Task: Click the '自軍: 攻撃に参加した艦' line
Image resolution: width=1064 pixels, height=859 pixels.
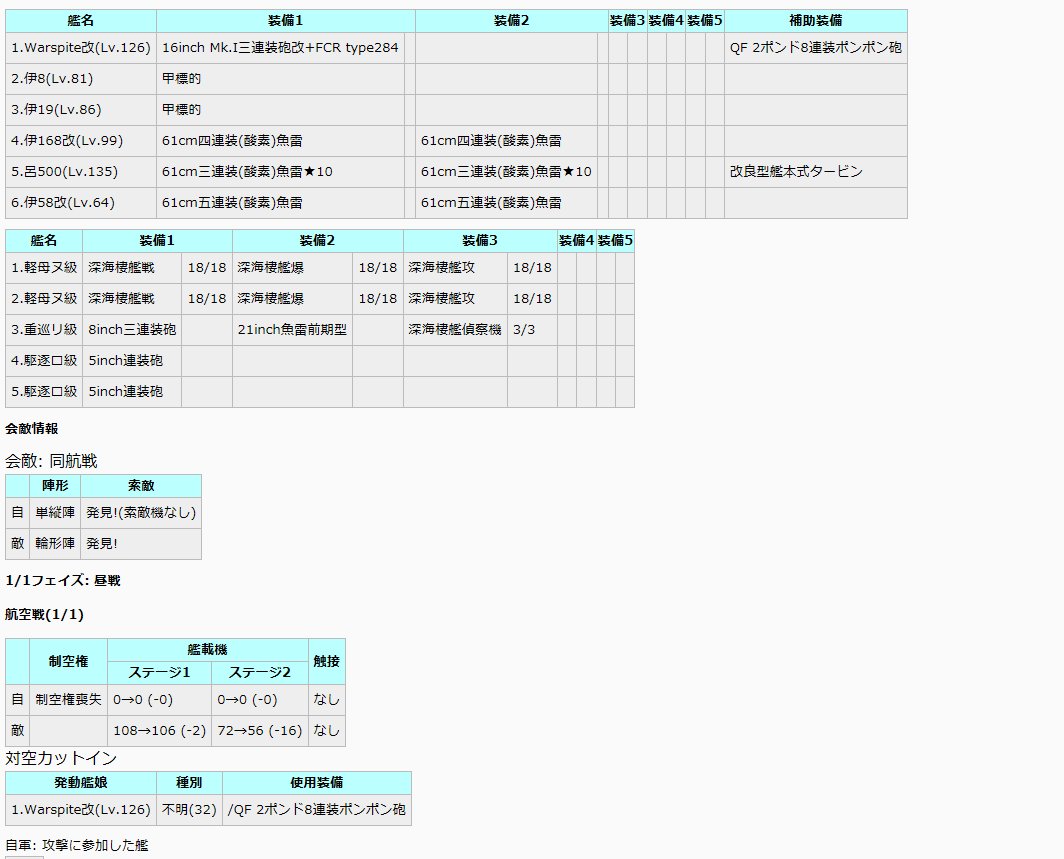Action: 77,845
